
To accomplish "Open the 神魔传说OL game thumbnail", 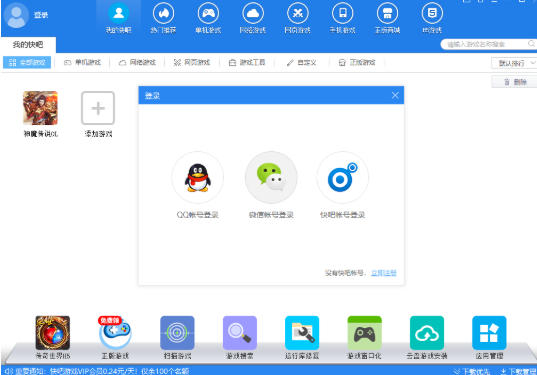I will [40, 108].
